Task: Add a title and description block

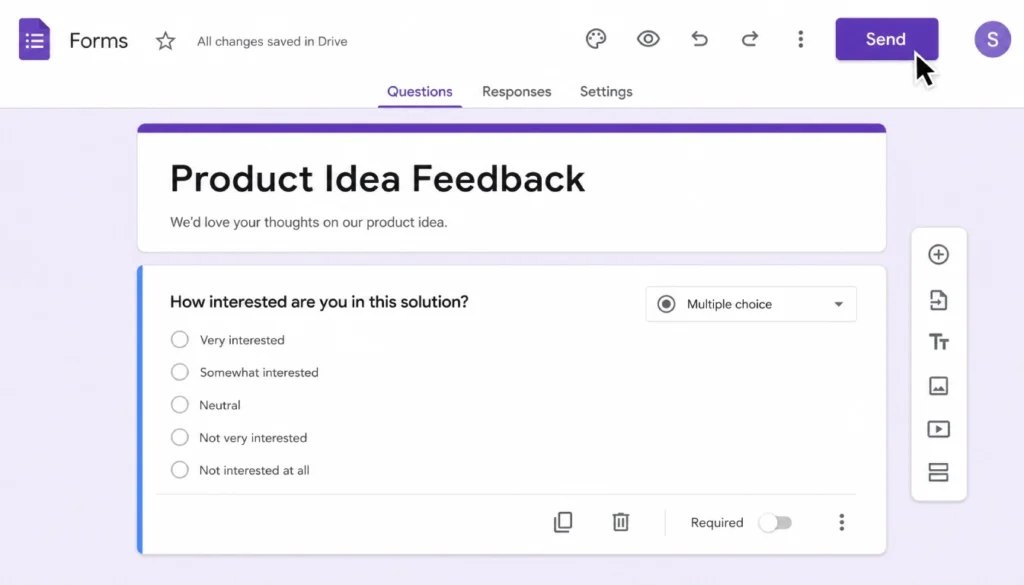Action: click(x=938, y=342)
